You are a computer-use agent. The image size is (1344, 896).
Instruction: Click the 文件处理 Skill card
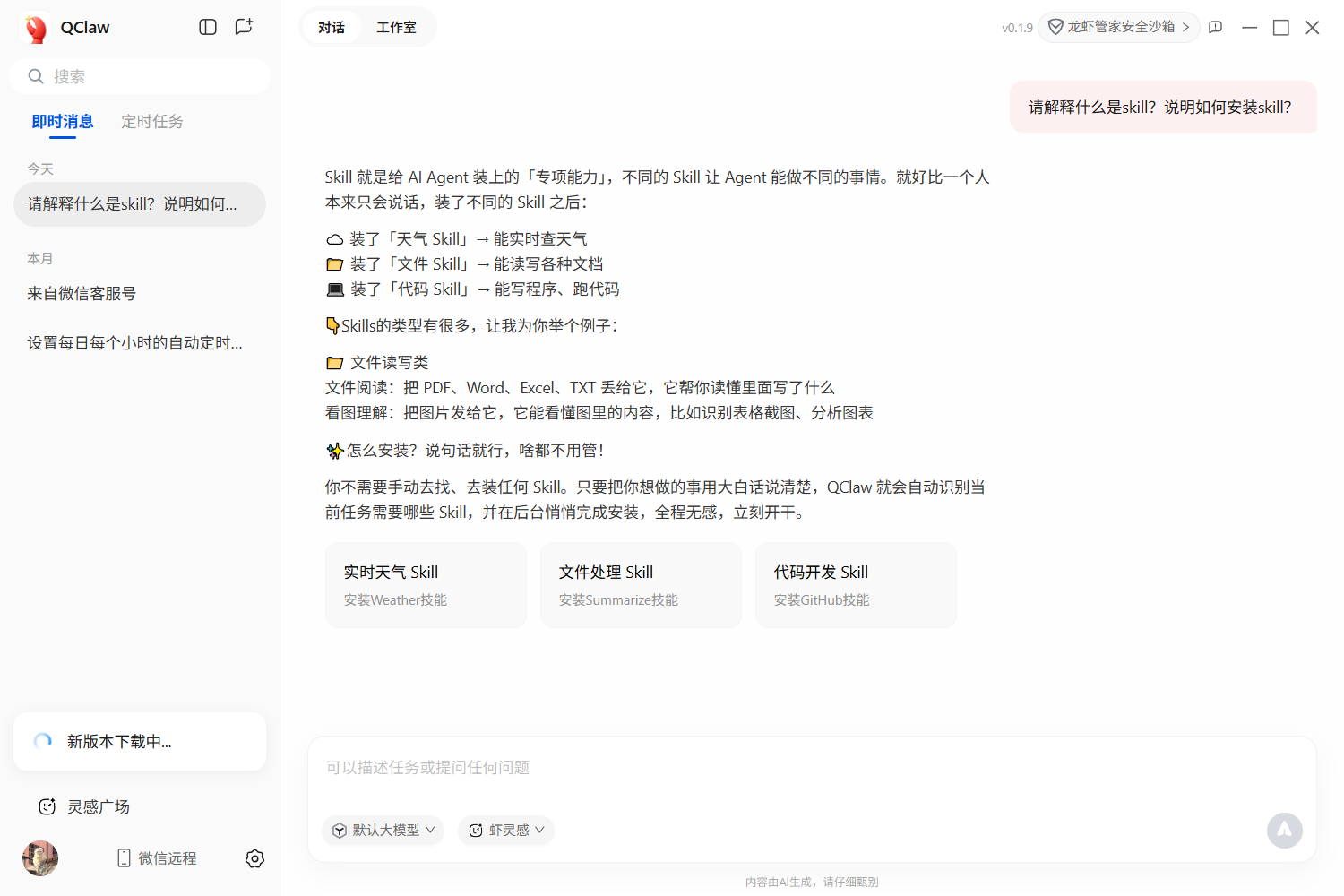pyautogui.click(x=641, y=585)
